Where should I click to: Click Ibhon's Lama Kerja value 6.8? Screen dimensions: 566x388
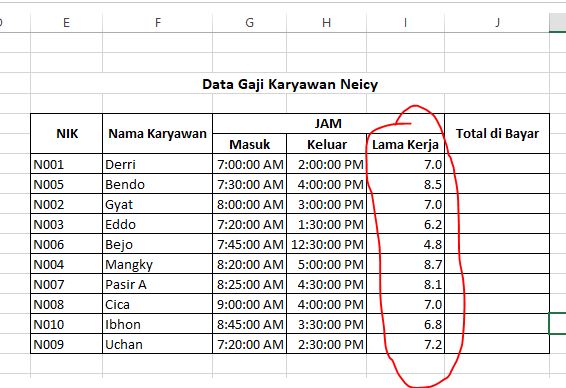[x=405, y=324]
